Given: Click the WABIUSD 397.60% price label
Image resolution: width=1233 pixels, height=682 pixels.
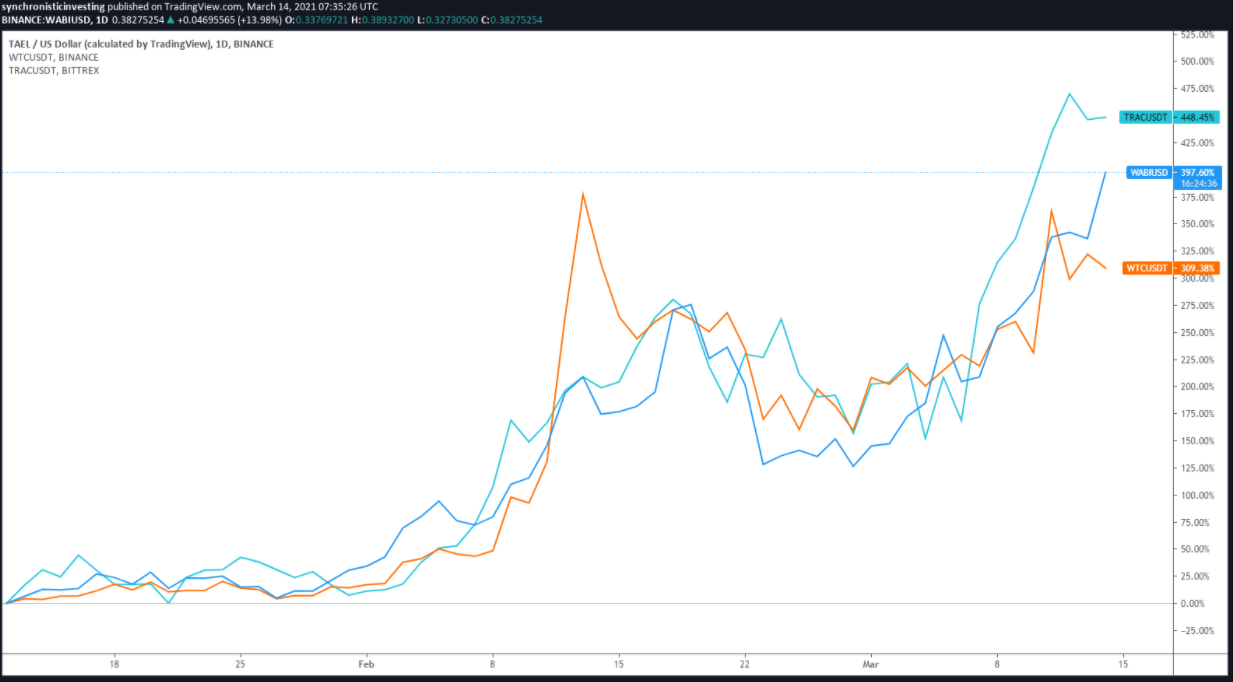Looking at the screenshot, I should point(1172,172).
